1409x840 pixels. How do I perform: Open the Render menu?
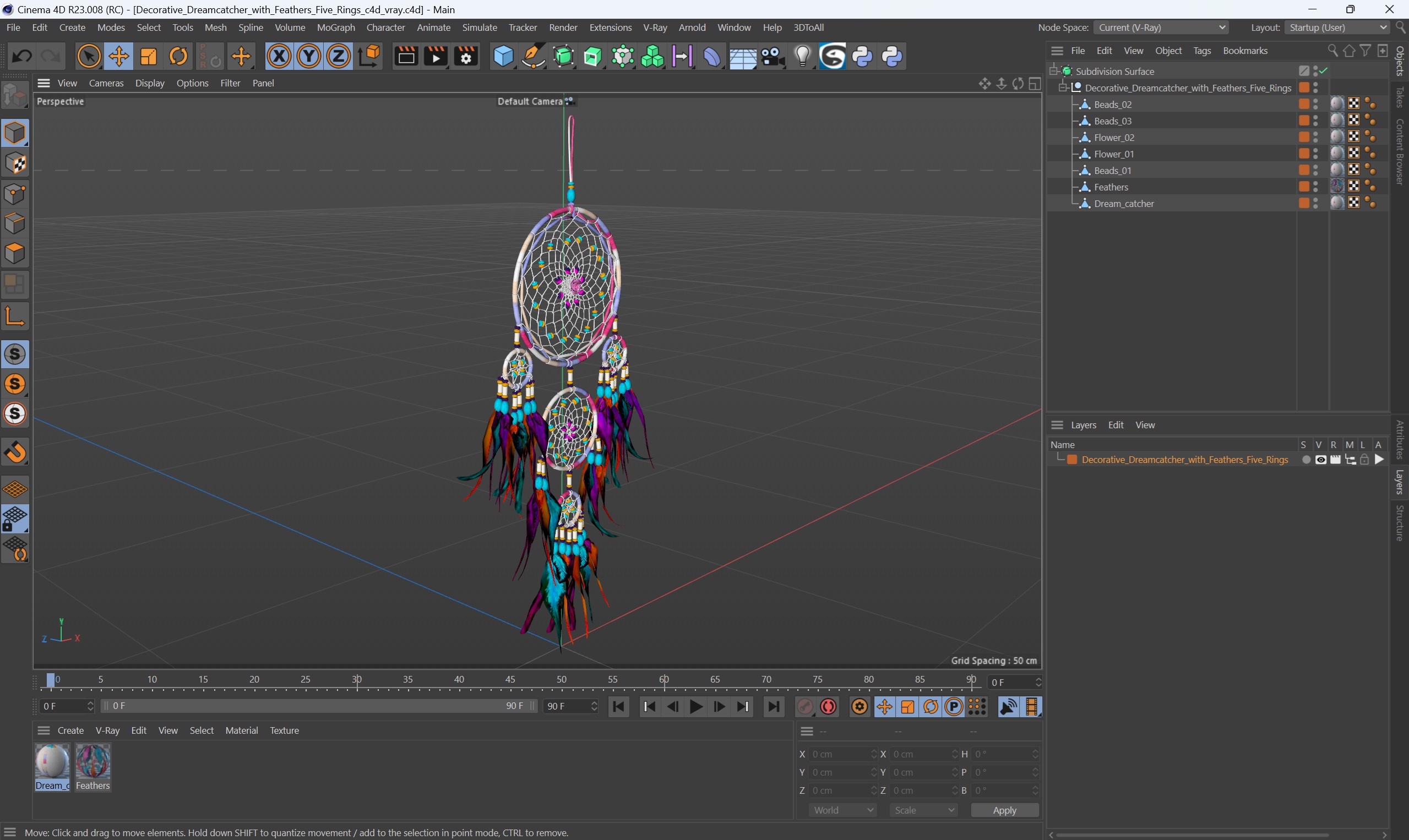tap(564, 27)
